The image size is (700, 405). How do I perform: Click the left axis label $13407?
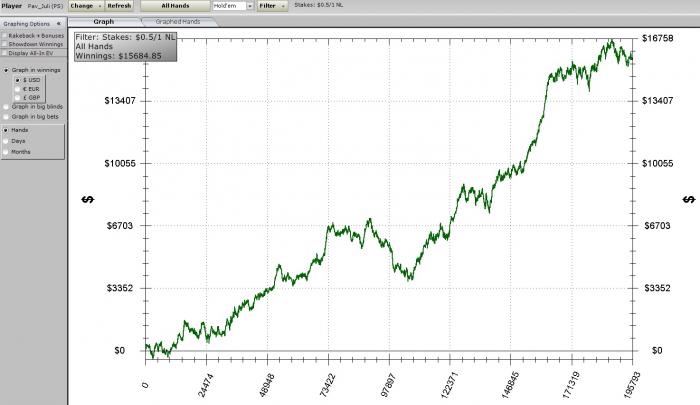pos(120,100)
